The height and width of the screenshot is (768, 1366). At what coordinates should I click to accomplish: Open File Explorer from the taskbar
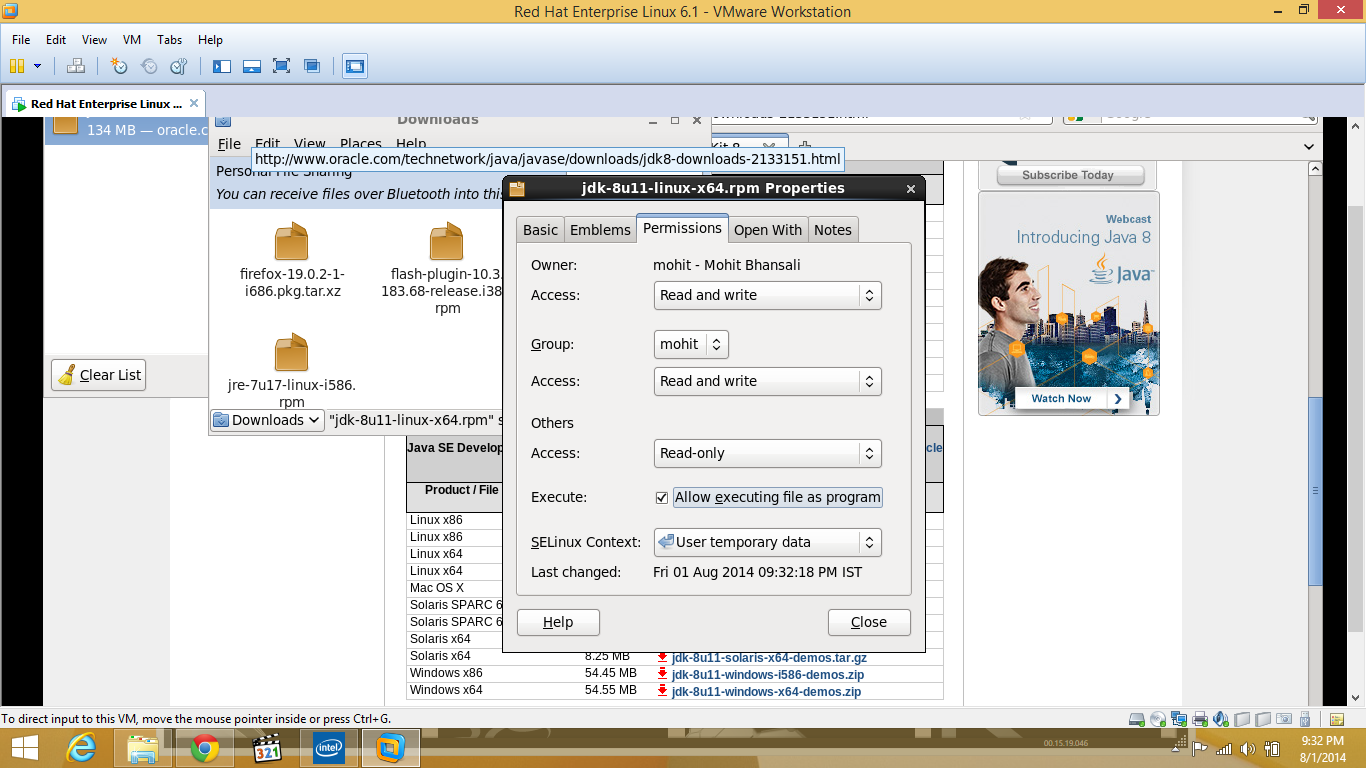pyautogui.click(x=143, y=748)
